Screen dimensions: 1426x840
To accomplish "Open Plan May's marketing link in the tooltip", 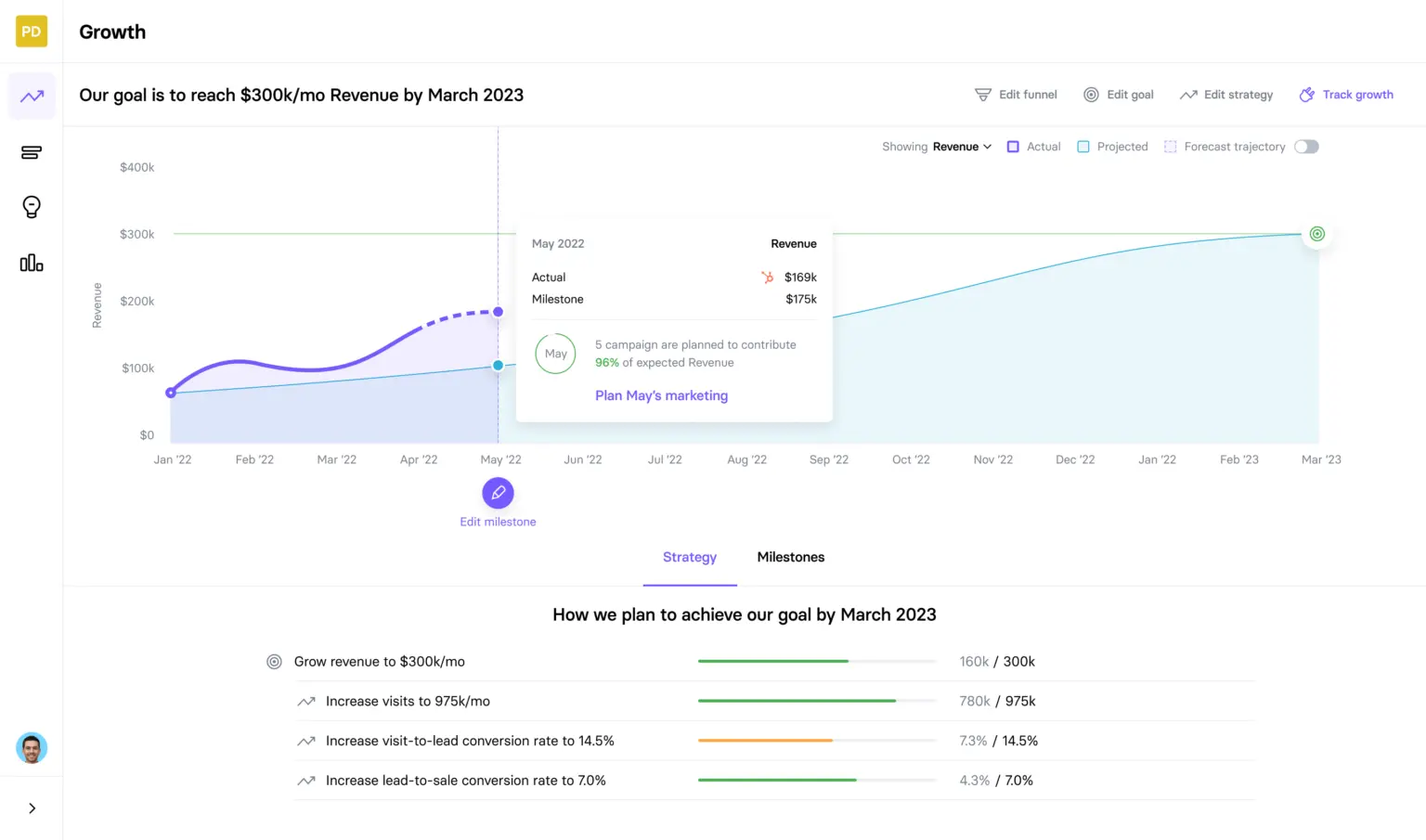I will pyautogui.click(x=661, y=395).
